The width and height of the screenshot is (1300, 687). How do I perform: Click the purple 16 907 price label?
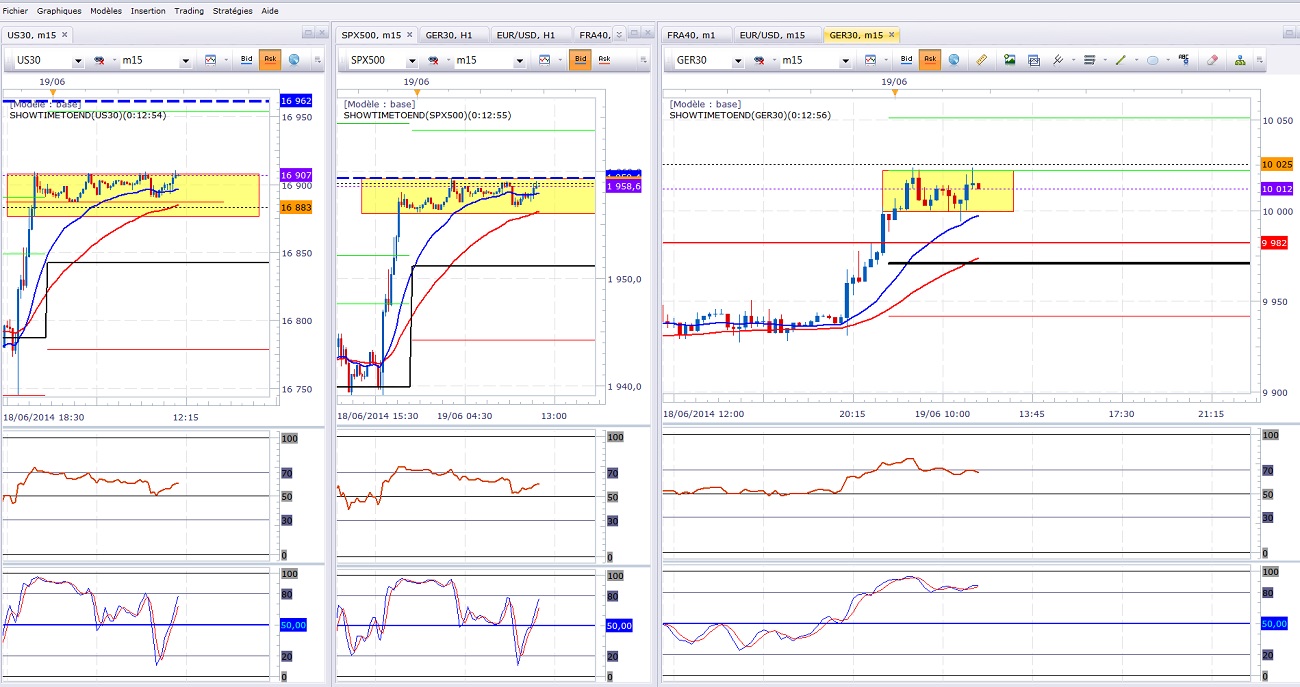[296, 175]
